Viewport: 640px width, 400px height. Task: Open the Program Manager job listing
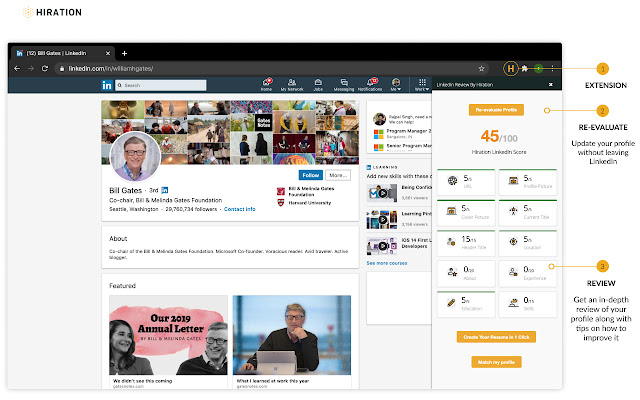402,133
